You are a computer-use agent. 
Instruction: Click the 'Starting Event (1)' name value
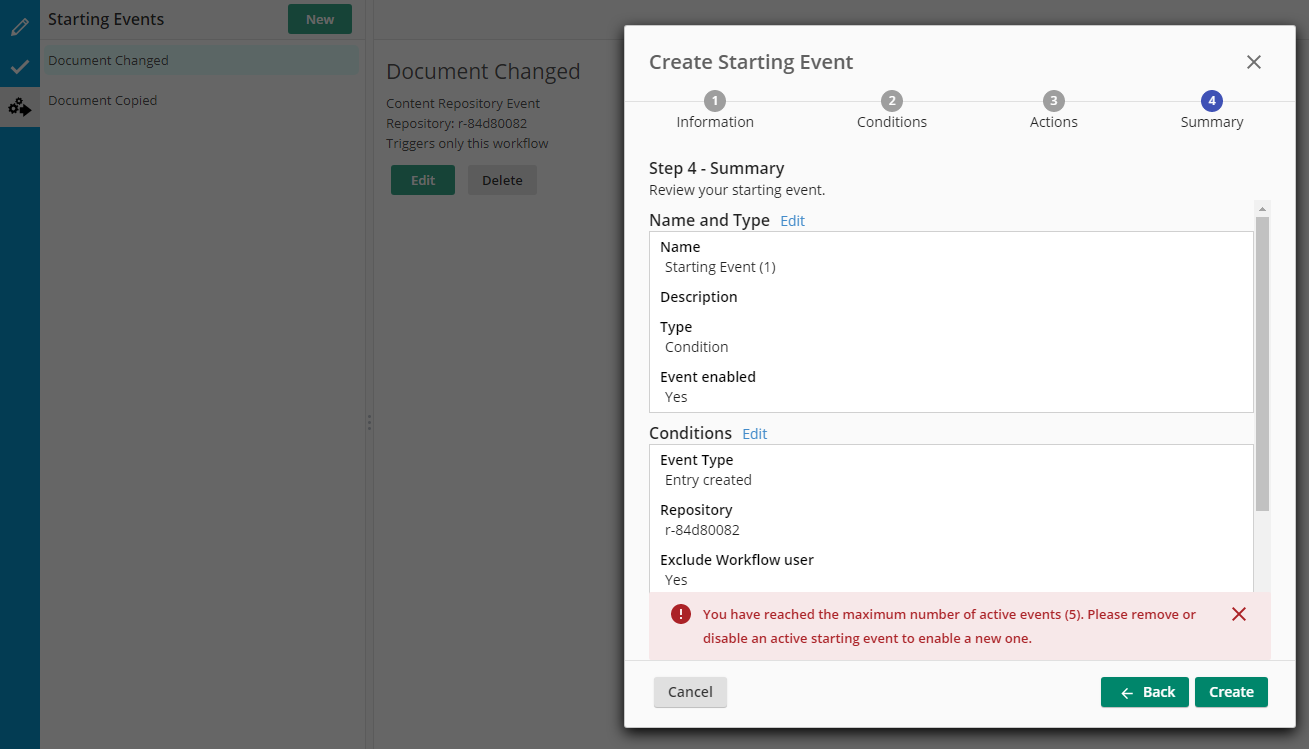click(720, 267)
